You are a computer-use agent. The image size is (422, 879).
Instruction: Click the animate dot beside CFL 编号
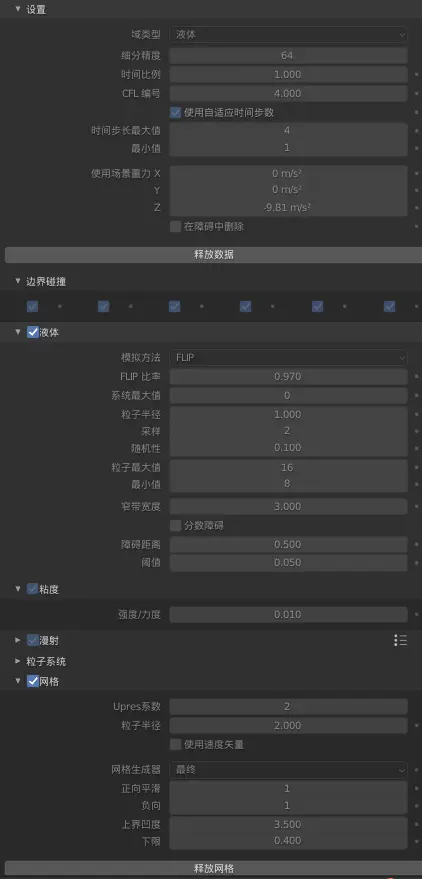coord(416,94)
